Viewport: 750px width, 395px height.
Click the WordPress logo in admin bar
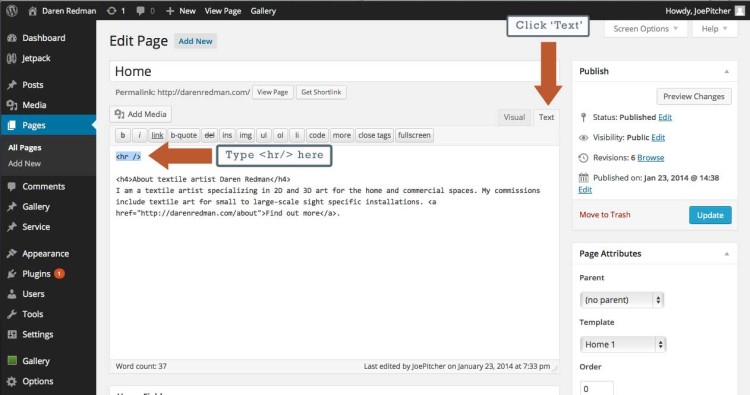click(12, 10)
